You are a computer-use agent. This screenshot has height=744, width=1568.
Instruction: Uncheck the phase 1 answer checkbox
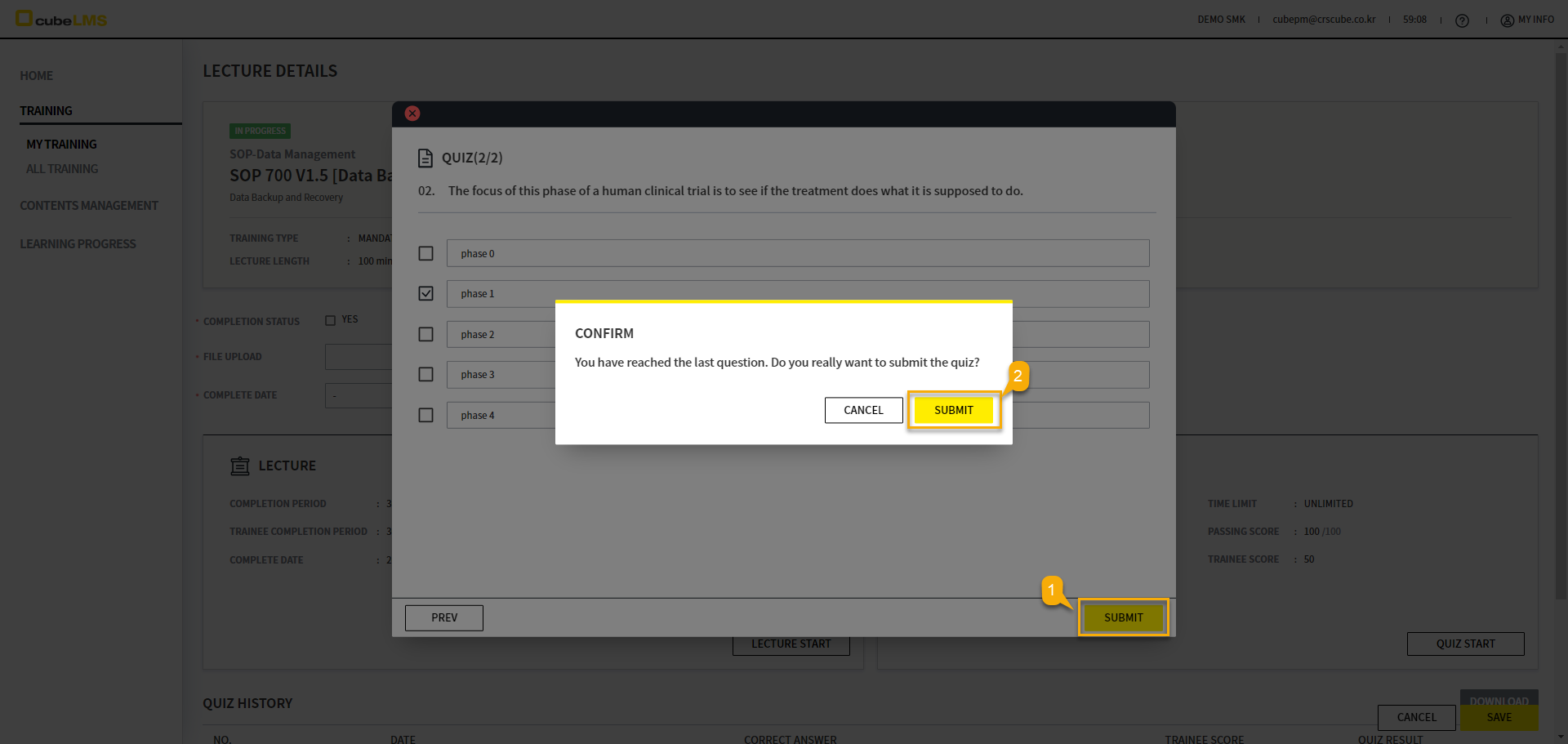tap(425, 293)
